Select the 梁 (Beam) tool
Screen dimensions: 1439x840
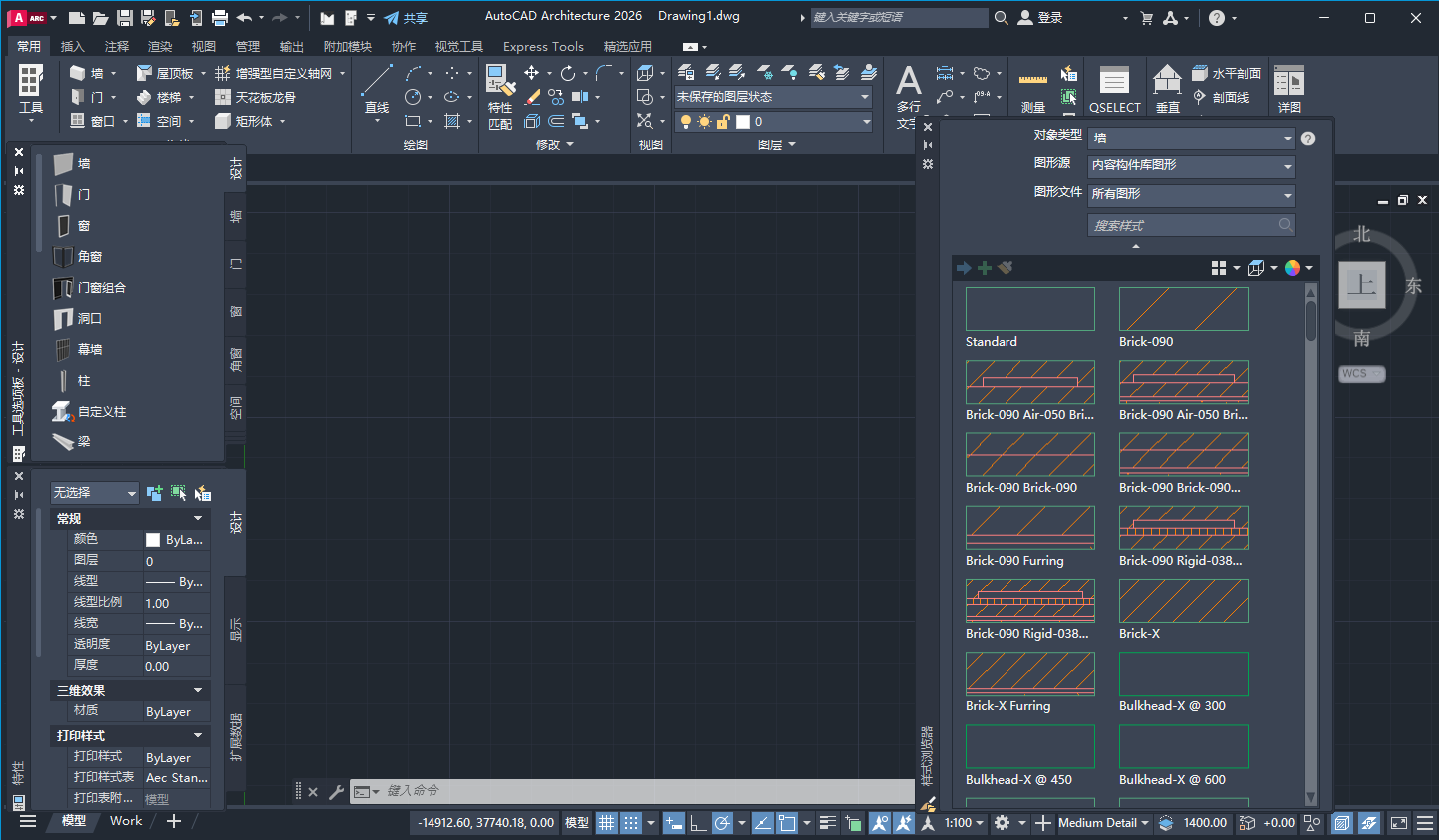click(85, 441)
